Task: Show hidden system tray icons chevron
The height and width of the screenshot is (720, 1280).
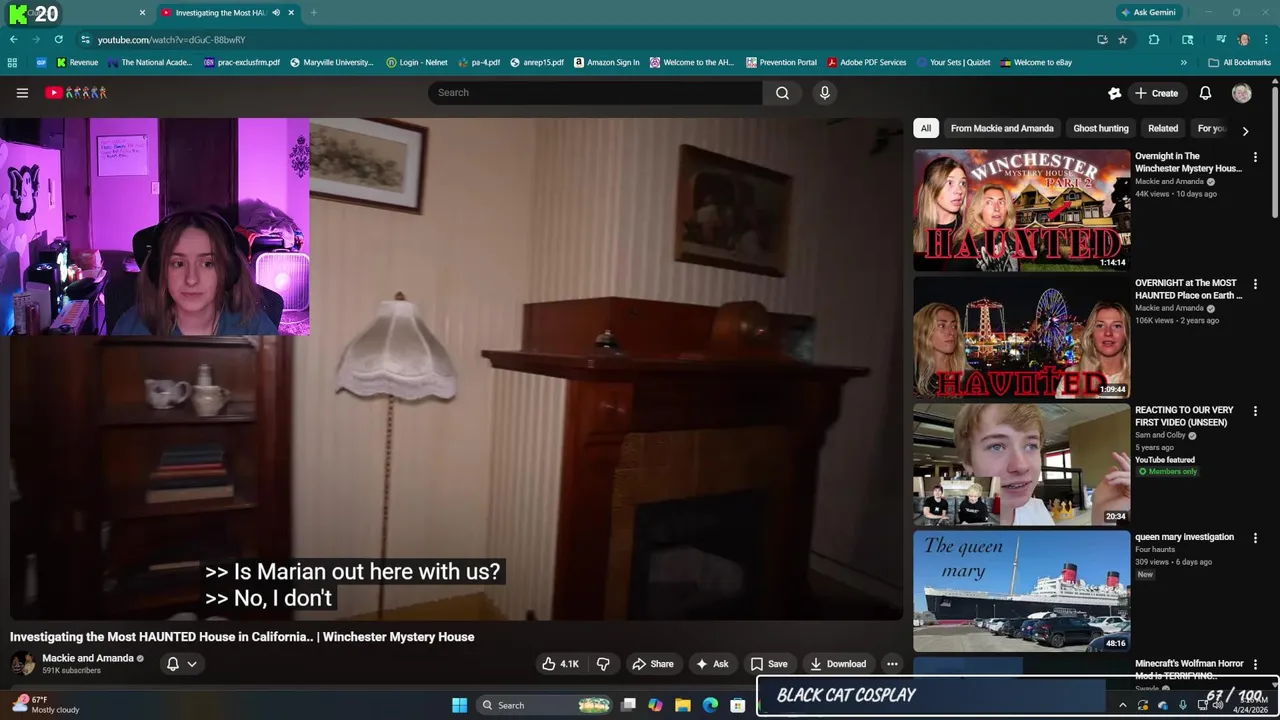Action: pos(1122,705)
